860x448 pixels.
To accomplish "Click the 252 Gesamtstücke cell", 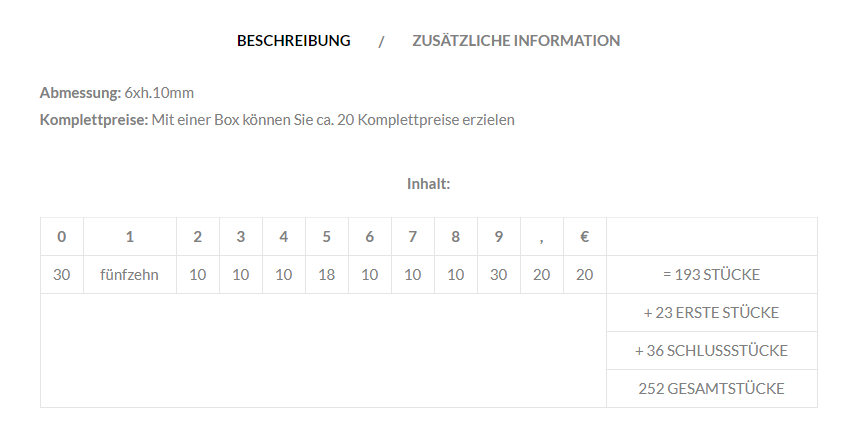I will (x=711, y=388).
